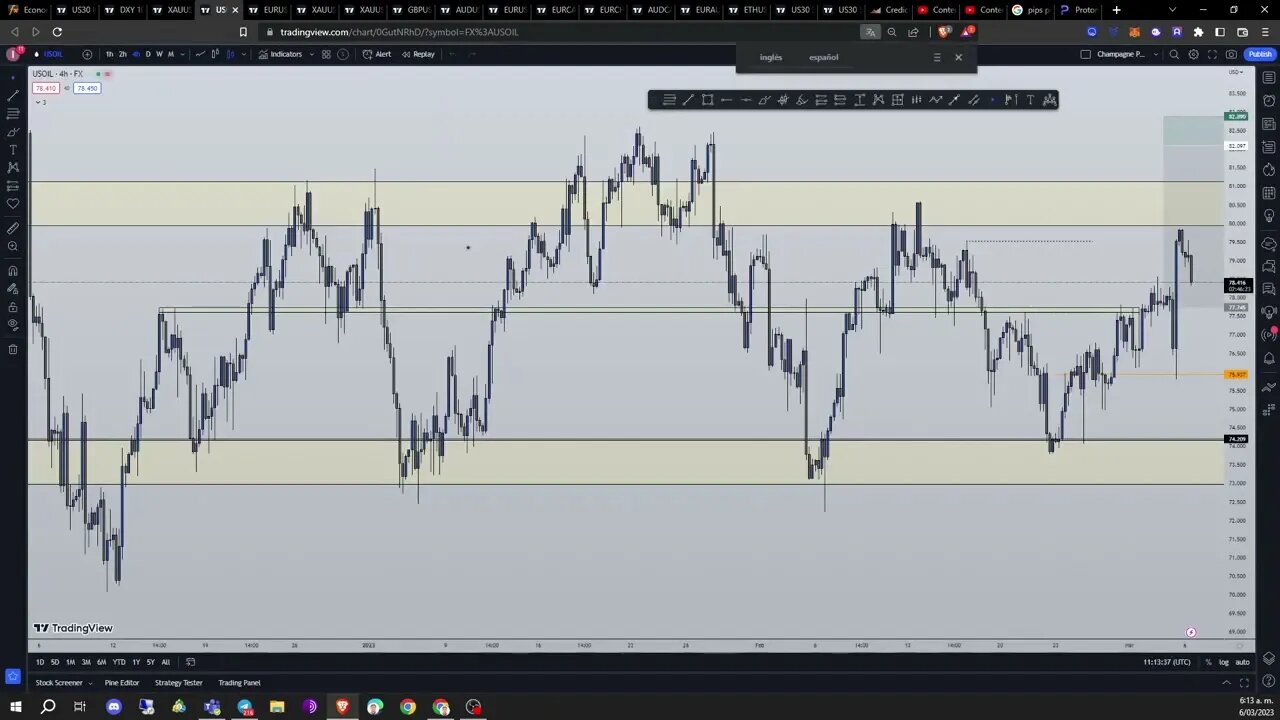Image resolution: width=1280 pixels, height=720 pixels.
Task: Click the trash remove drawings icon
Action: [13, 349]
